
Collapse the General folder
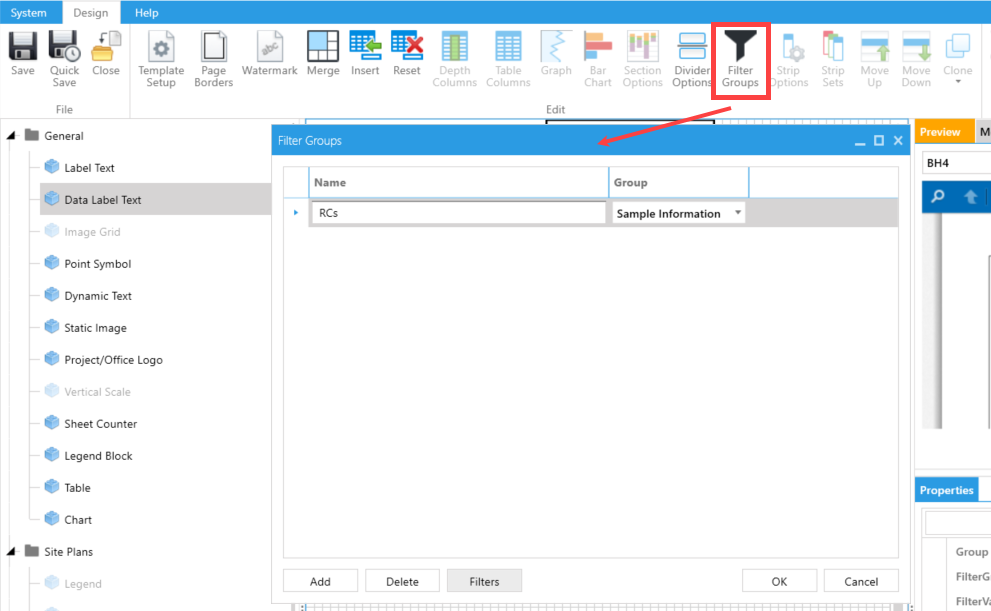[x=11, y=136]
